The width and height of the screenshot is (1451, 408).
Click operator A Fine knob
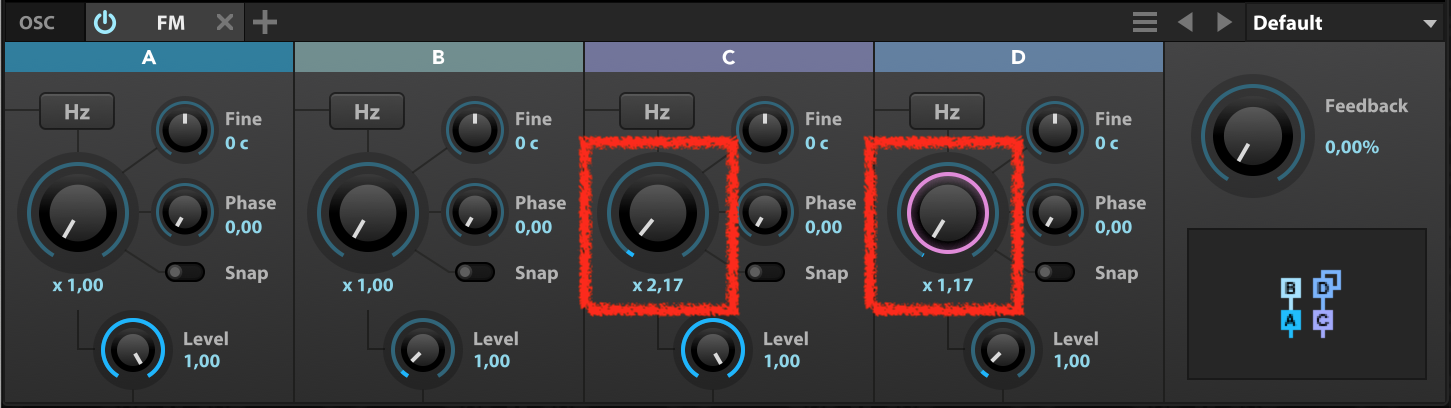(184, 130)
